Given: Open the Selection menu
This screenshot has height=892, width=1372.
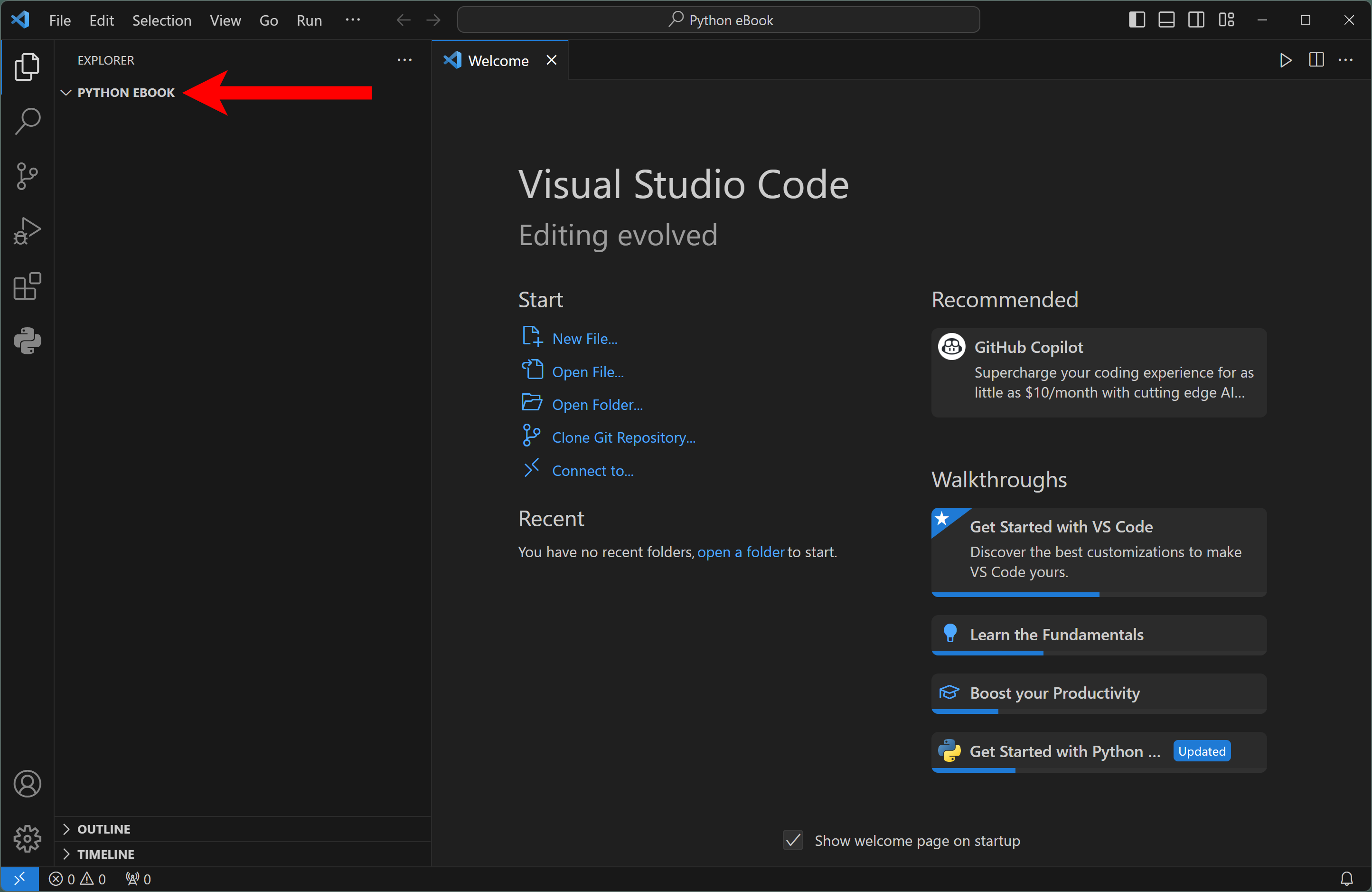Looking at the screenshot, I should coord(161,20).
